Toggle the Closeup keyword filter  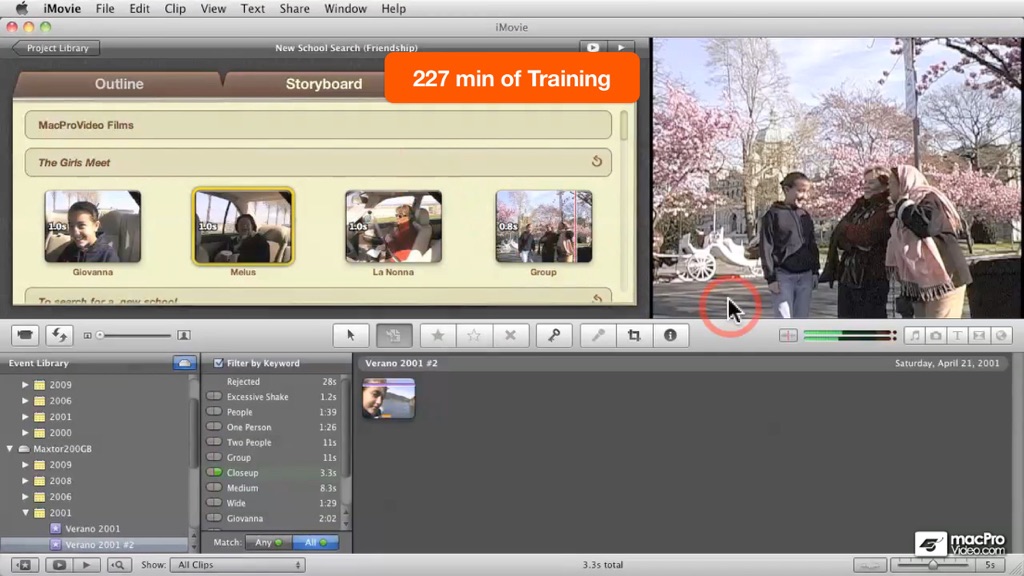pos(214,472)
